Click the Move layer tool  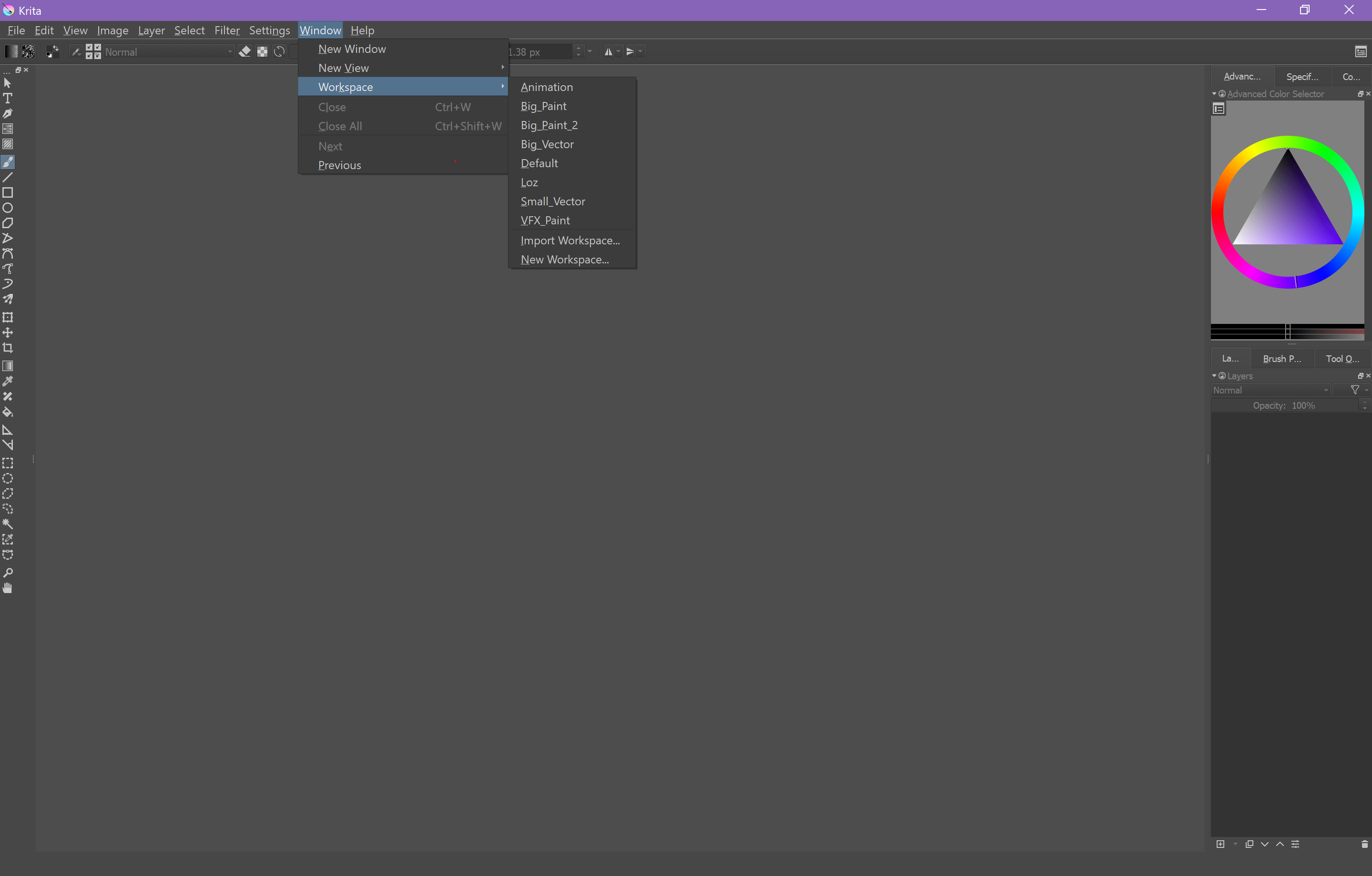coord(8,332)
